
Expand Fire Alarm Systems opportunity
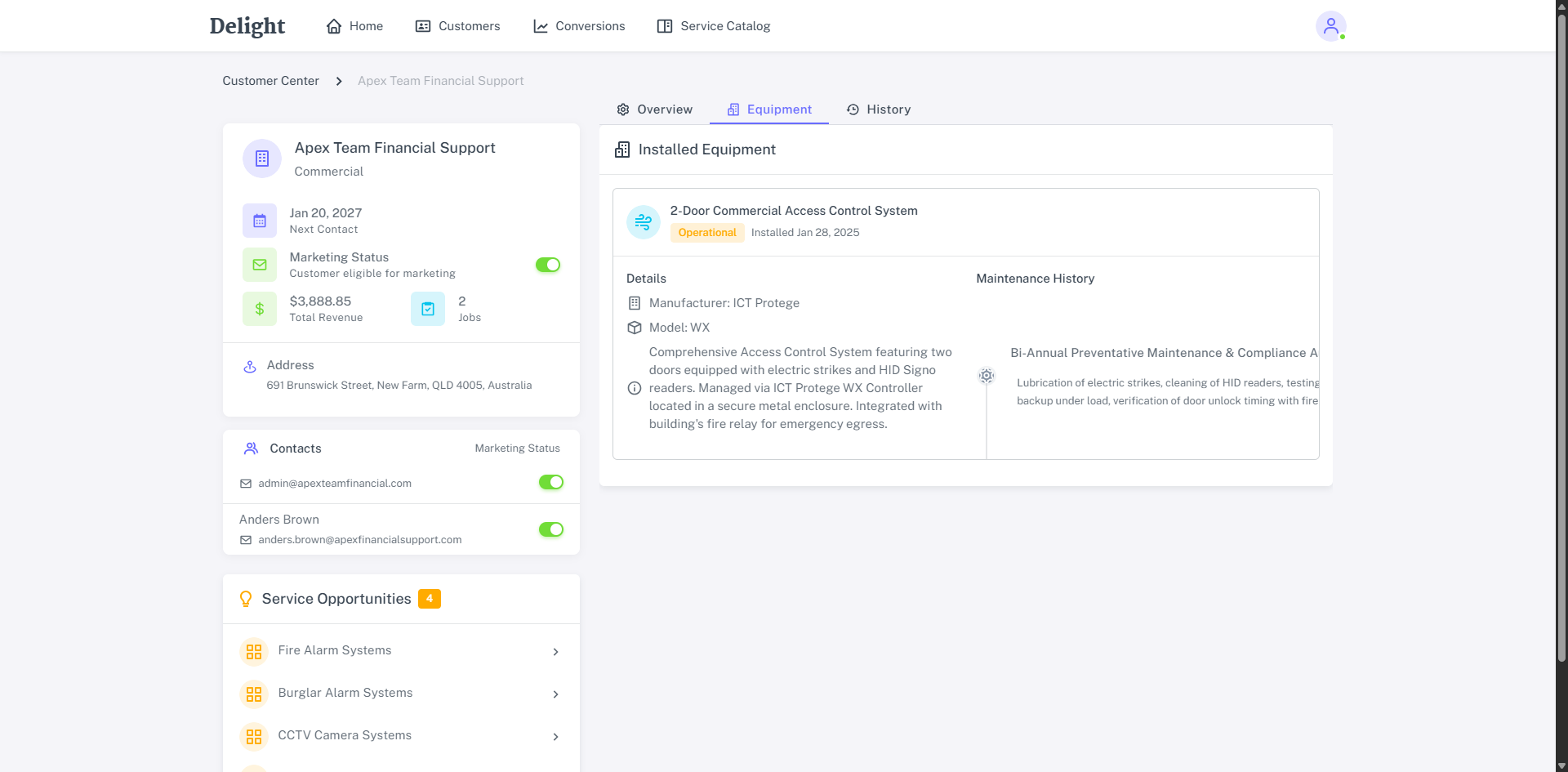(555, 652)
